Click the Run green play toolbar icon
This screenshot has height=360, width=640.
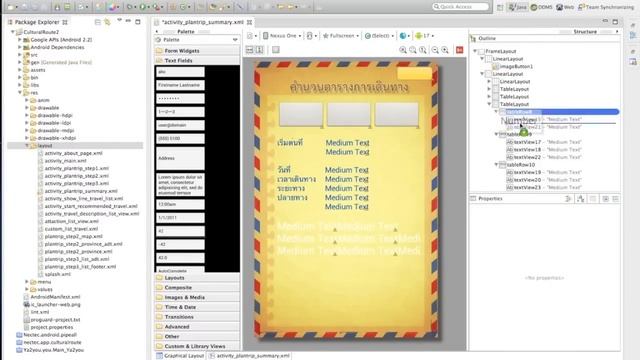(142, 7)
